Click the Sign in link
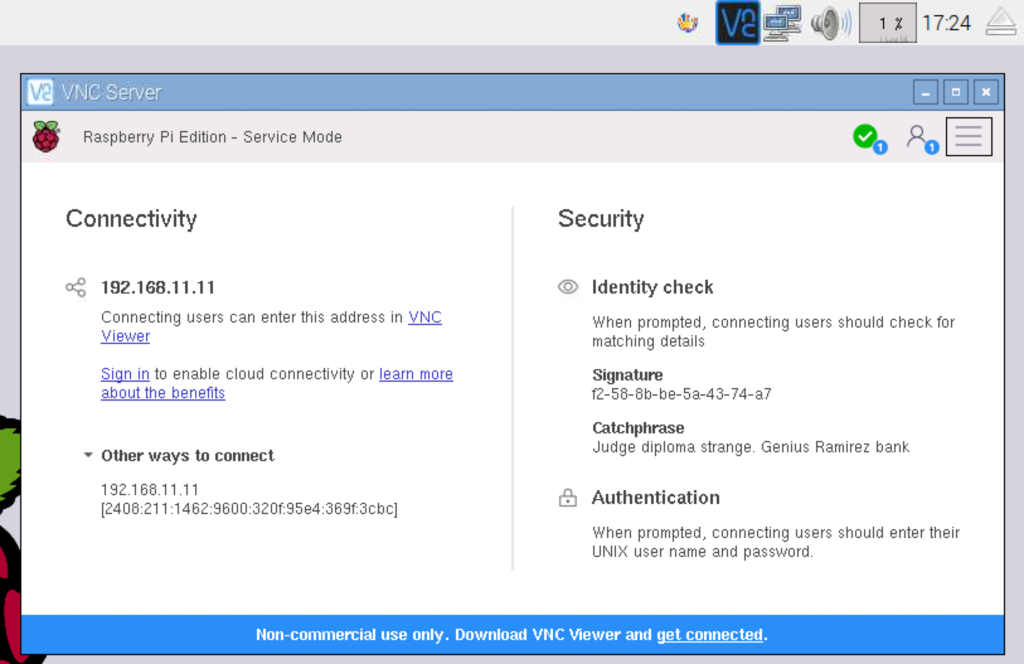 tap(125, 374)
